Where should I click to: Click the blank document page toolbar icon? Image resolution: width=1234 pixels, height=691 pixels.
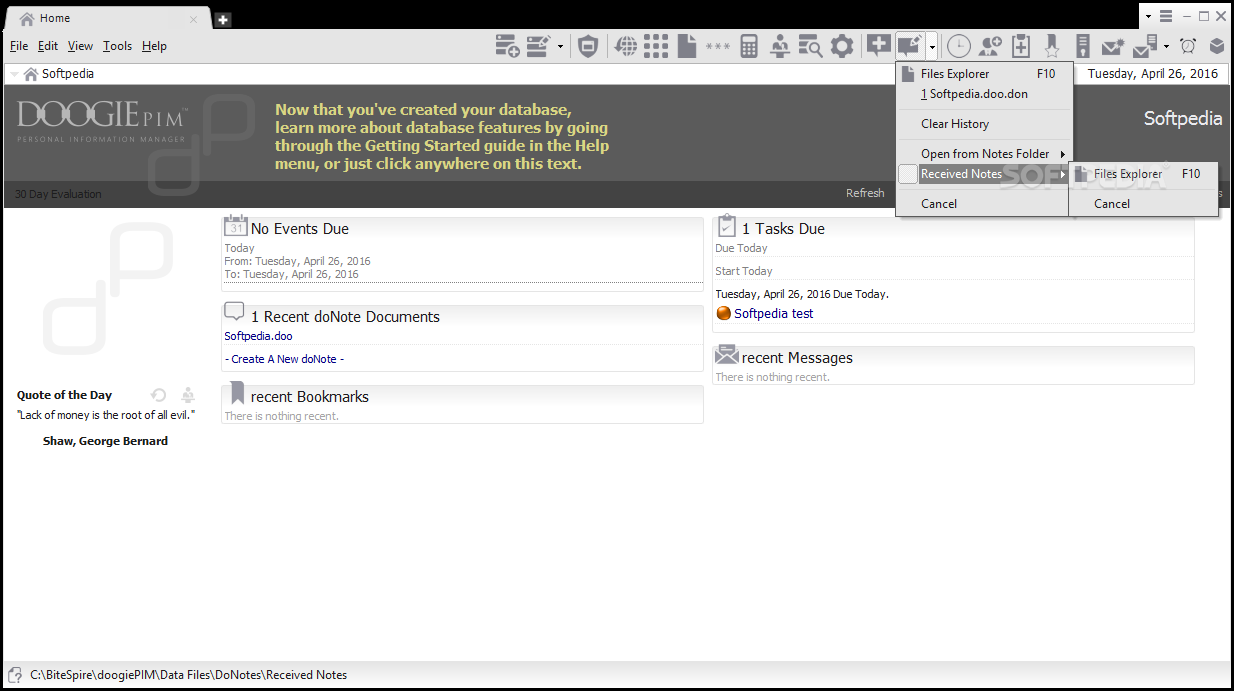pyautogui.click(x=687, y=46)
